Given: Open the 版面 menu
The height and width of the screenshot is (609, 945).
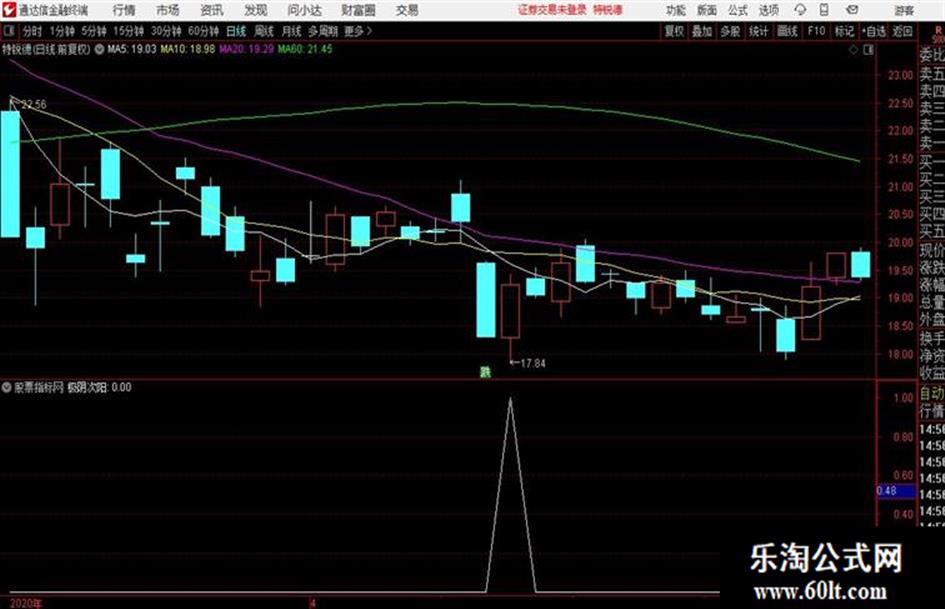Looking at the screenshot, I should [706, 10].
